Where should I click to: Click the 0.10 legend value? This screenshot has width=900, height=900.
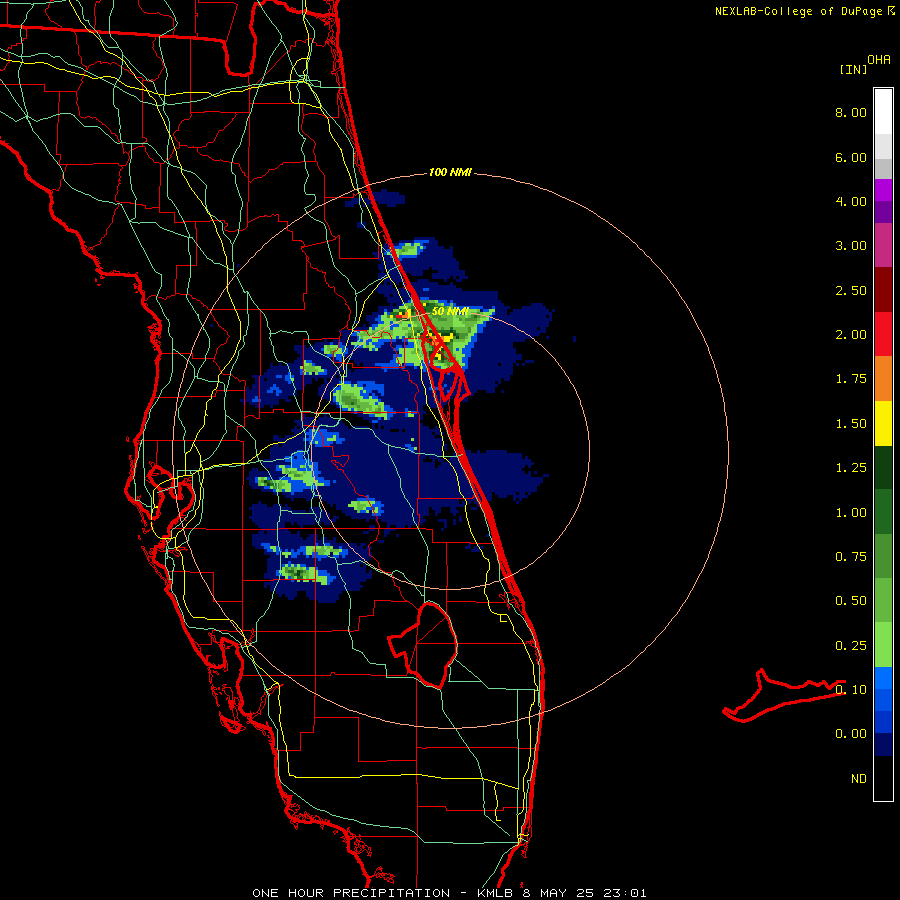click(851, 690)
